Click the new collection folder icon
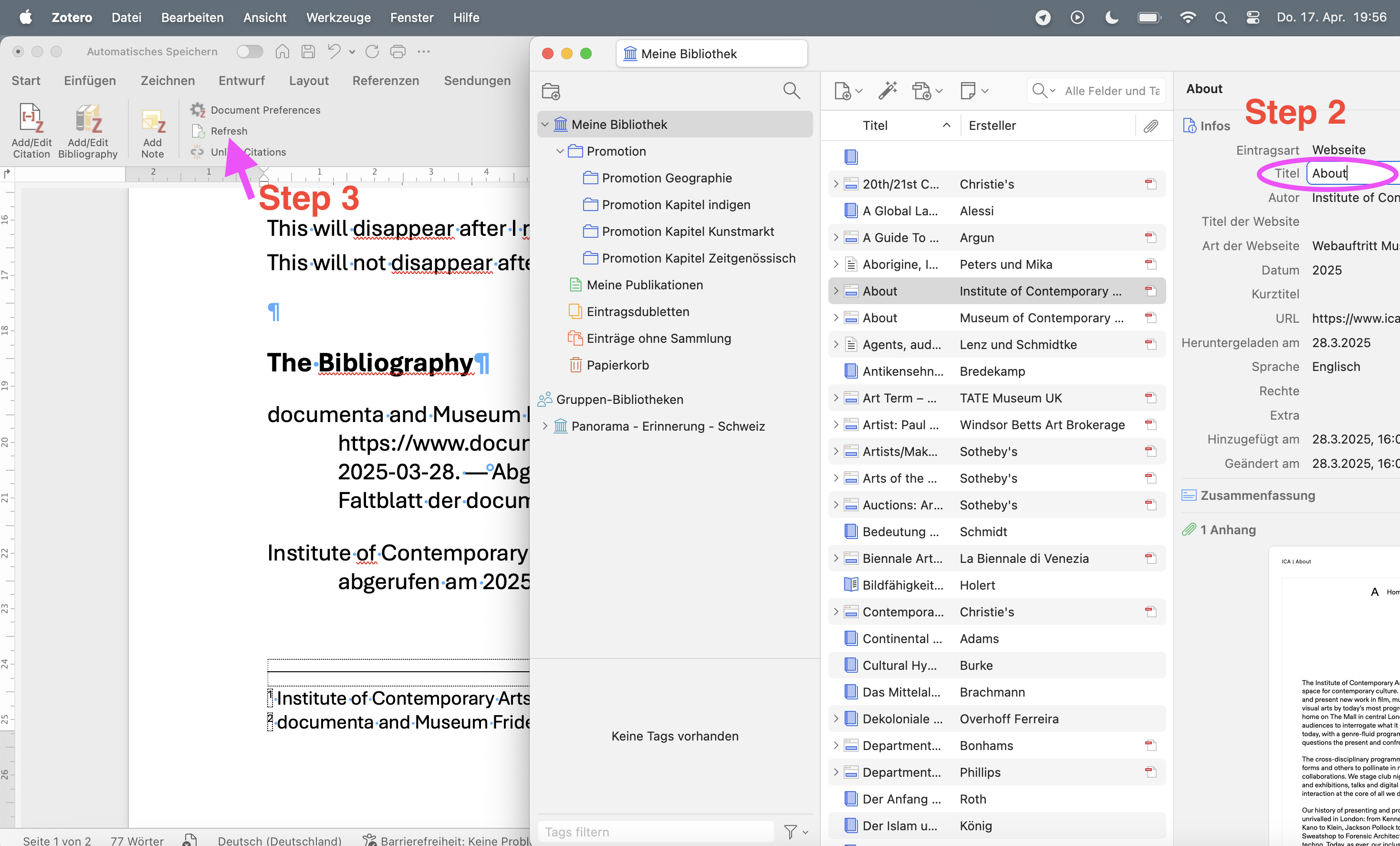This screenshot has width=1400, height=846. click(x=551, y=91)
